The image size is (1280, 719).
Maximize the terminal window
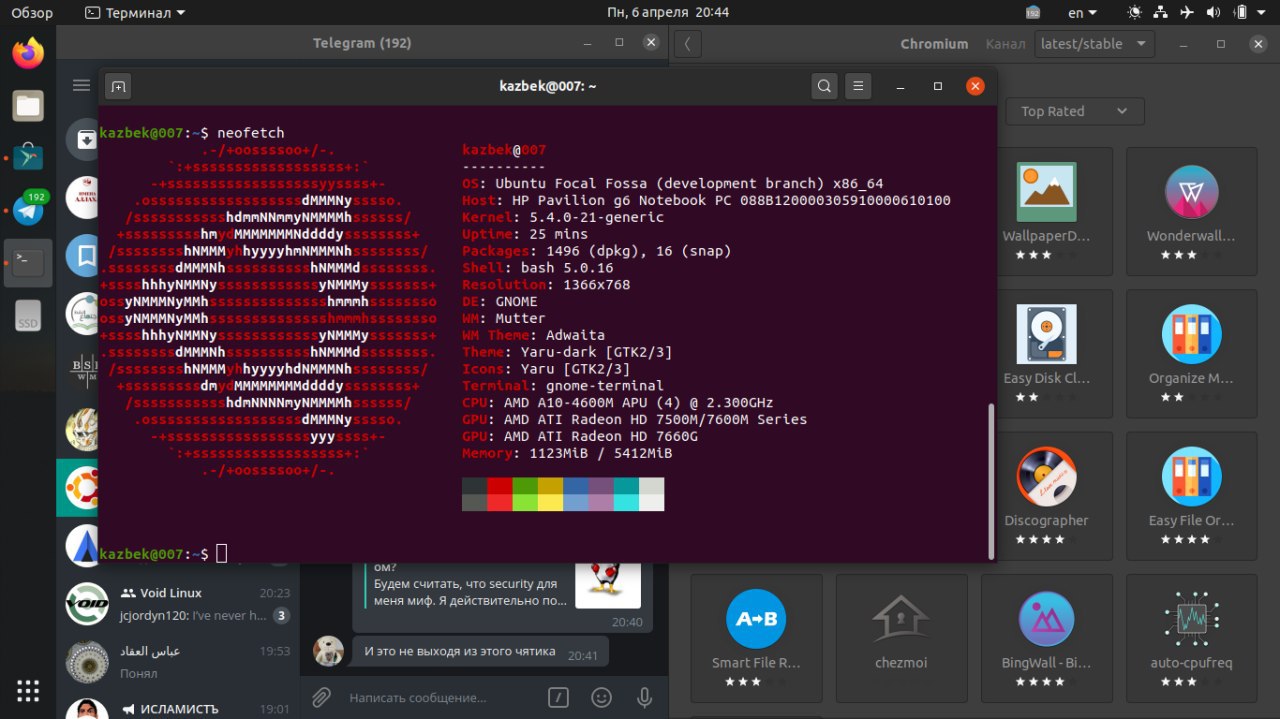(938, 86)
